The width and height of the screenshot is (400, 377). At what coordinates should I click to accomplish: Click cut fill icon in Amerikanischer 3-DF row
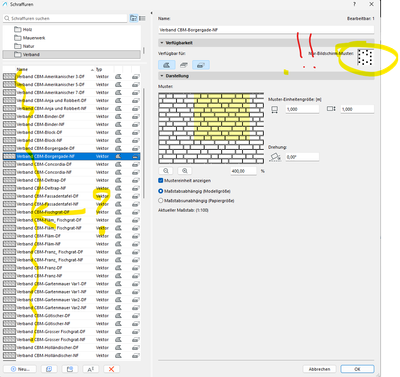coord(135,76)
